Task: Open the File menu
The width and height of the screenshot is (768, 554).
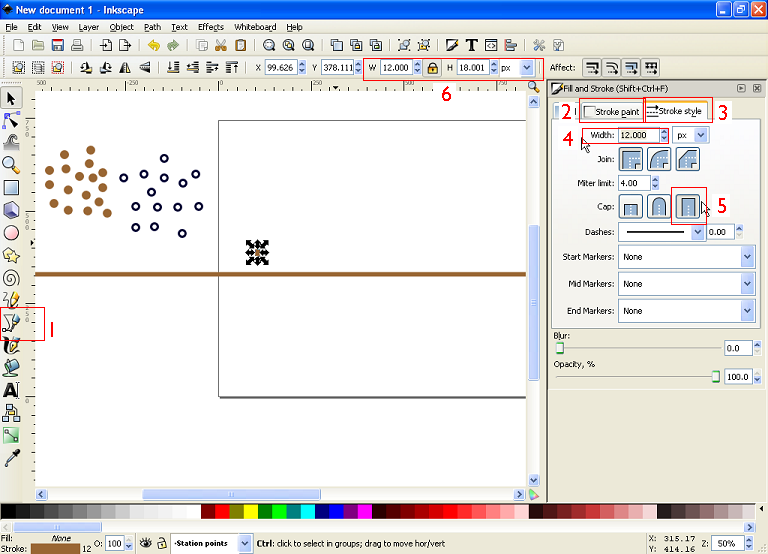Action: pos(11,27)
